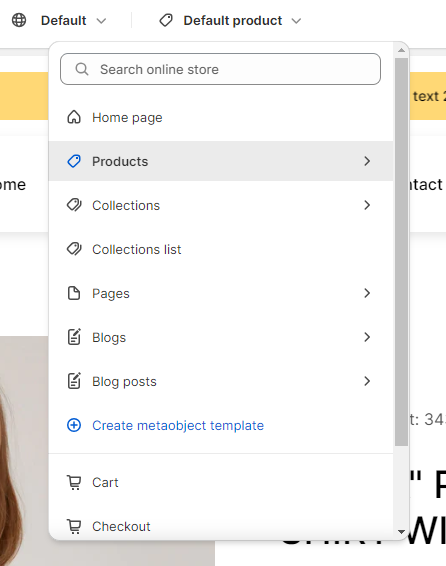Expand the Blogs submenu arrow
446x566 pixels.
tap(367, 337)
